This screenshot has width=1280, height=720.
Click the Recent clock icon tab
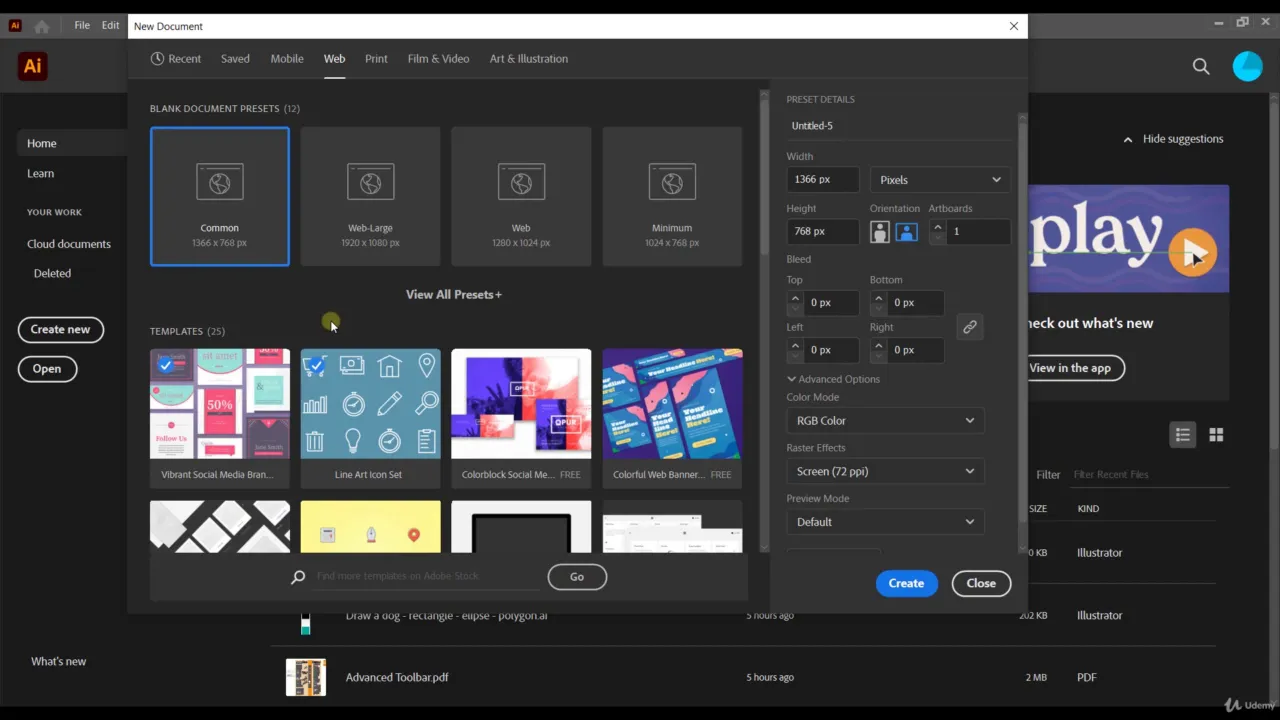(x=176, y=59)
